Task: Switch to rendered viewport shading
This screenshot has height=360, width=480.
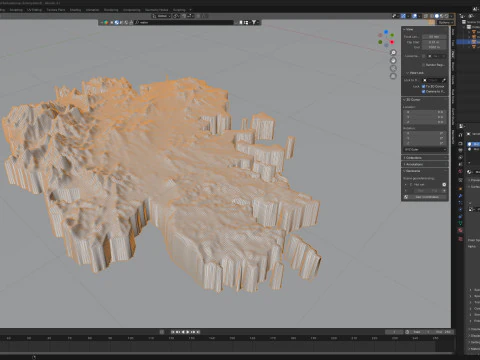Action: (447, 16)
